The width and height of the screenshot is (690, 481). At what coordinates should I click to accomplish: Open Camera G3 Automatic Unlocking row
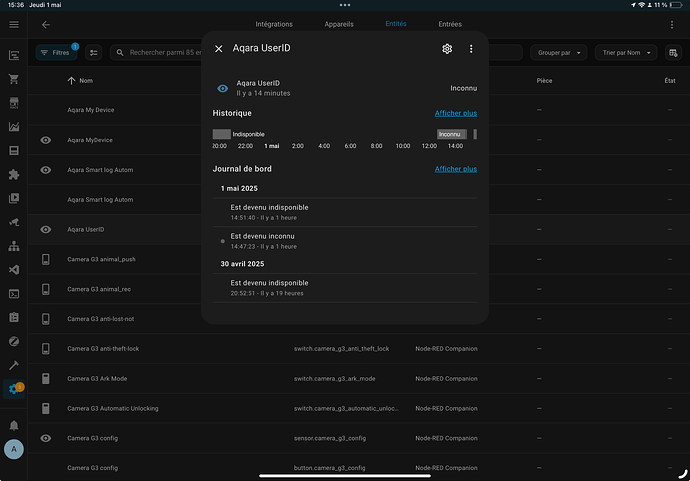359,408
